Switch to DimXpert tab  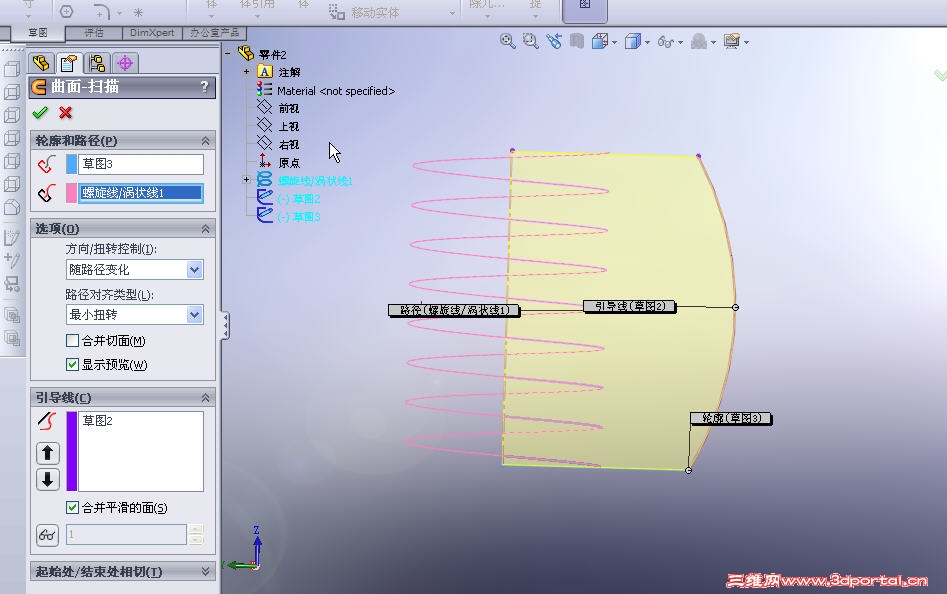pos(152,33)
